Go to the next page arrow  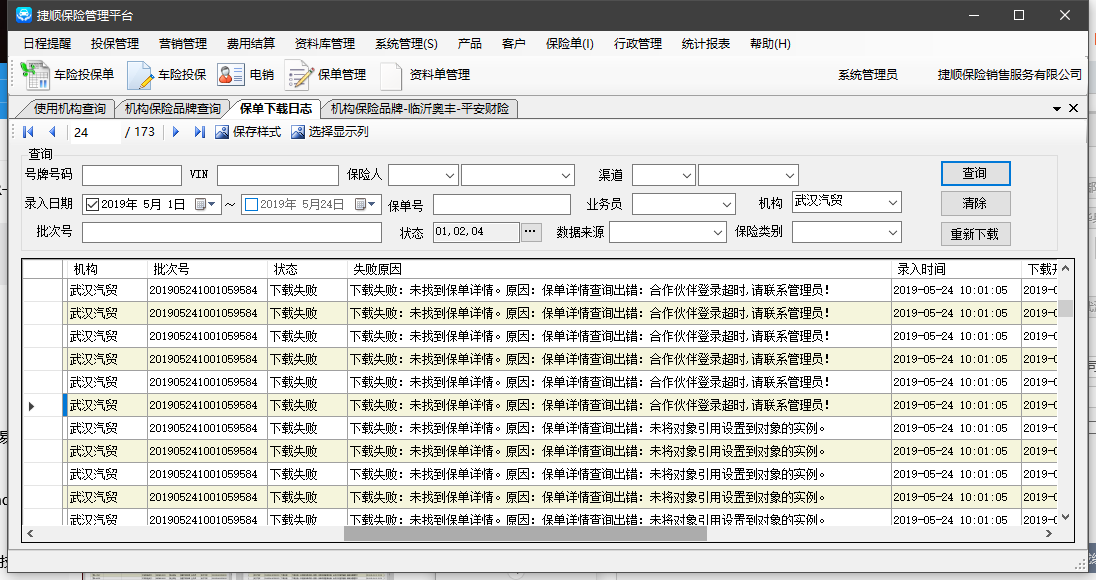176,132
